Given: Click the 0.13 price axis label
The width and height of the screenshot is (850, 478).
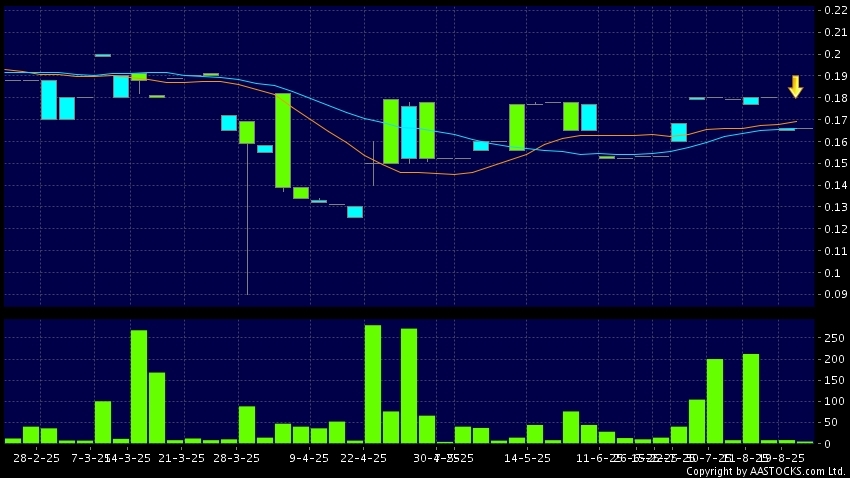Looking at the screenshot, I should [835, 207].
